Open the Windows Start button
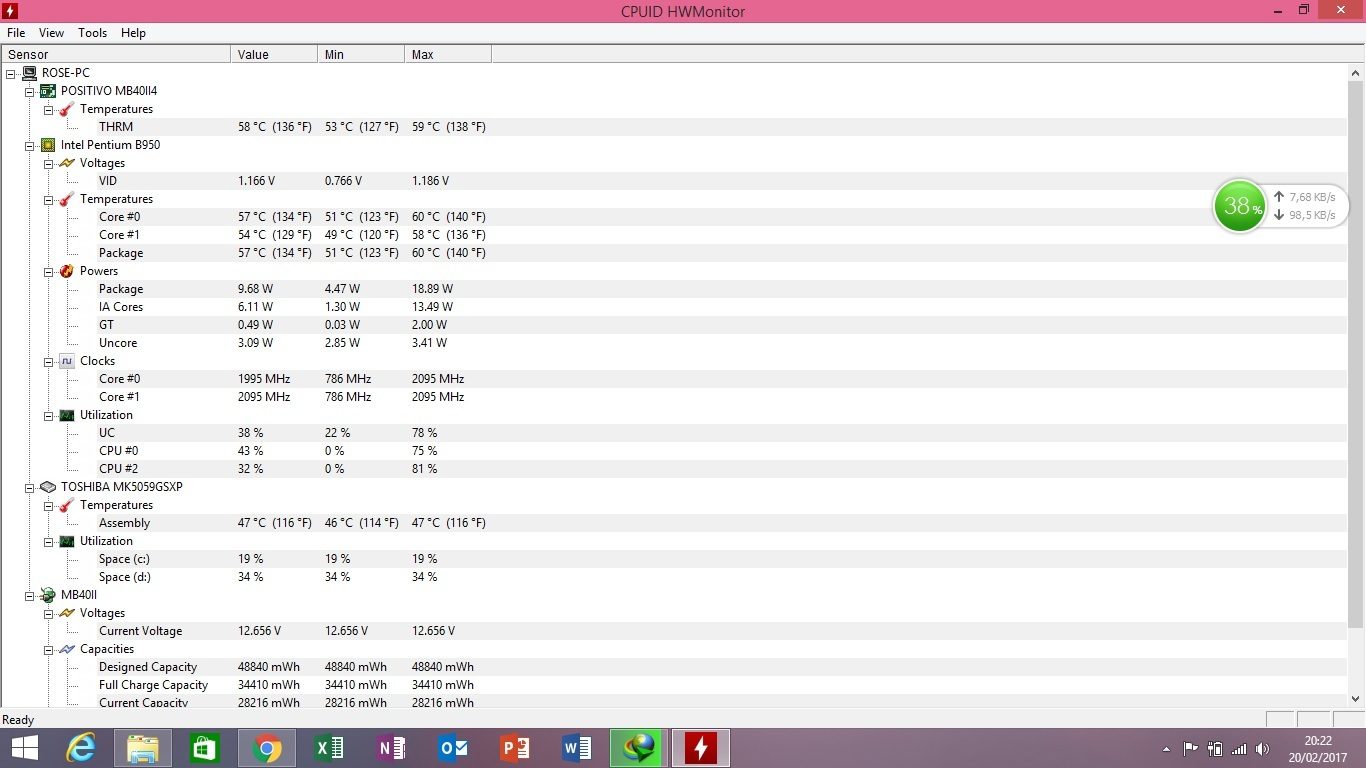 click(x=25, y=748)
